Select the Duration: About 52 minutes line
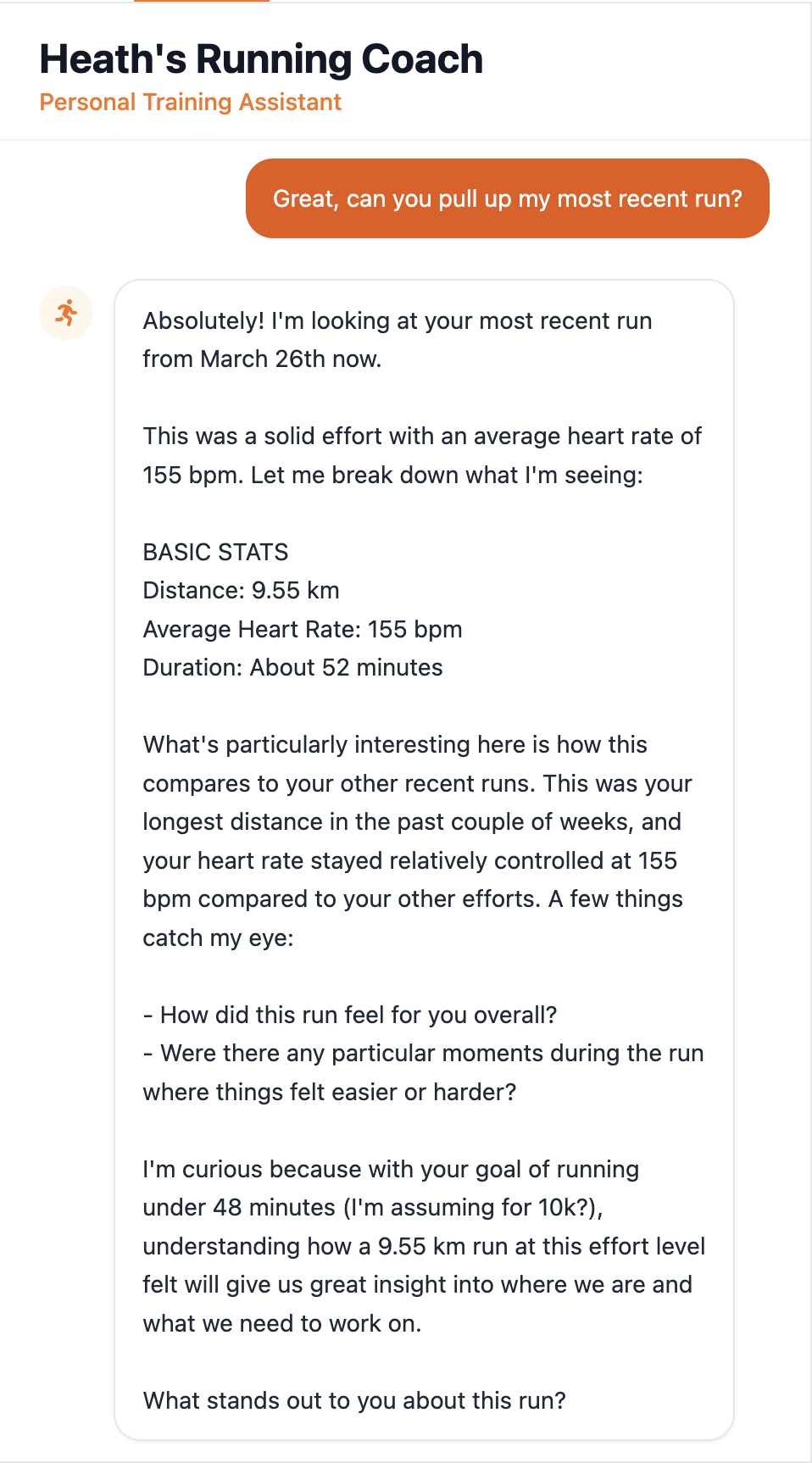 click(292, 667)
